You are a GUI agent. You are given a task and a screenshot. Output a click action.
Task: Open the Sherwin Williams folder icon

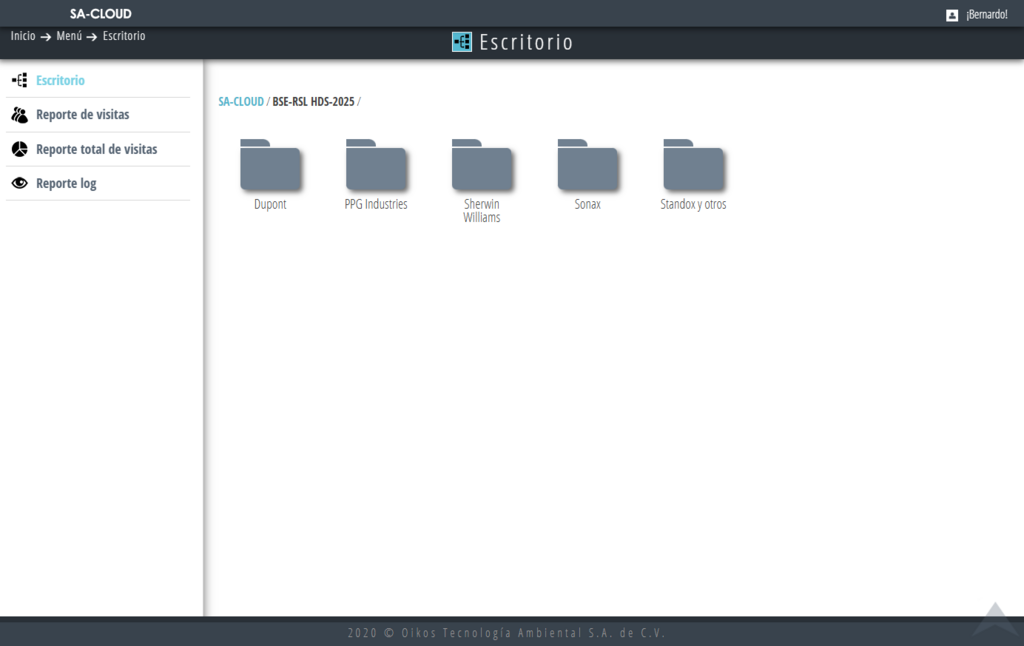point(482,165)
